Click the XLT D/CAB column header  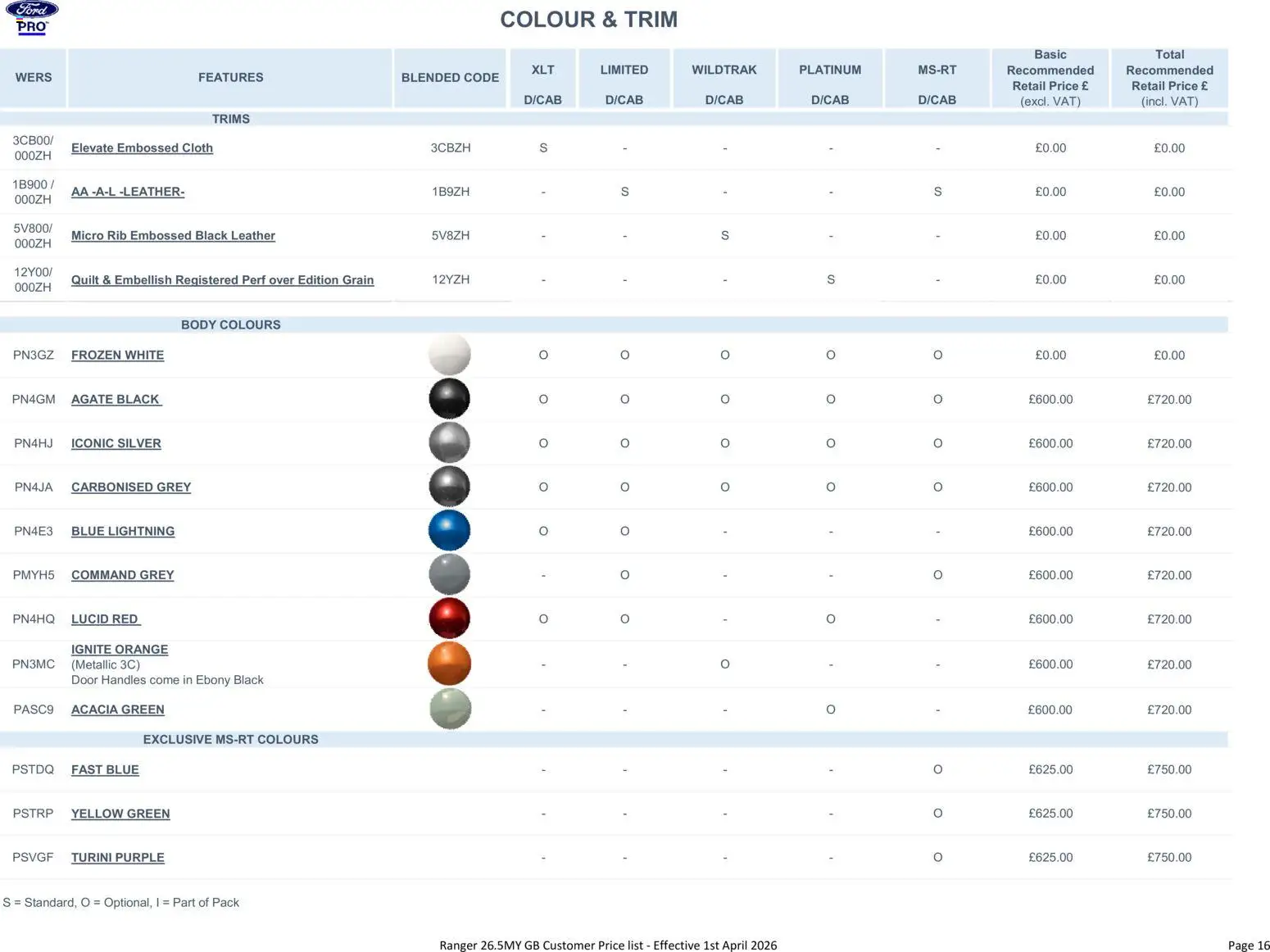542,78
